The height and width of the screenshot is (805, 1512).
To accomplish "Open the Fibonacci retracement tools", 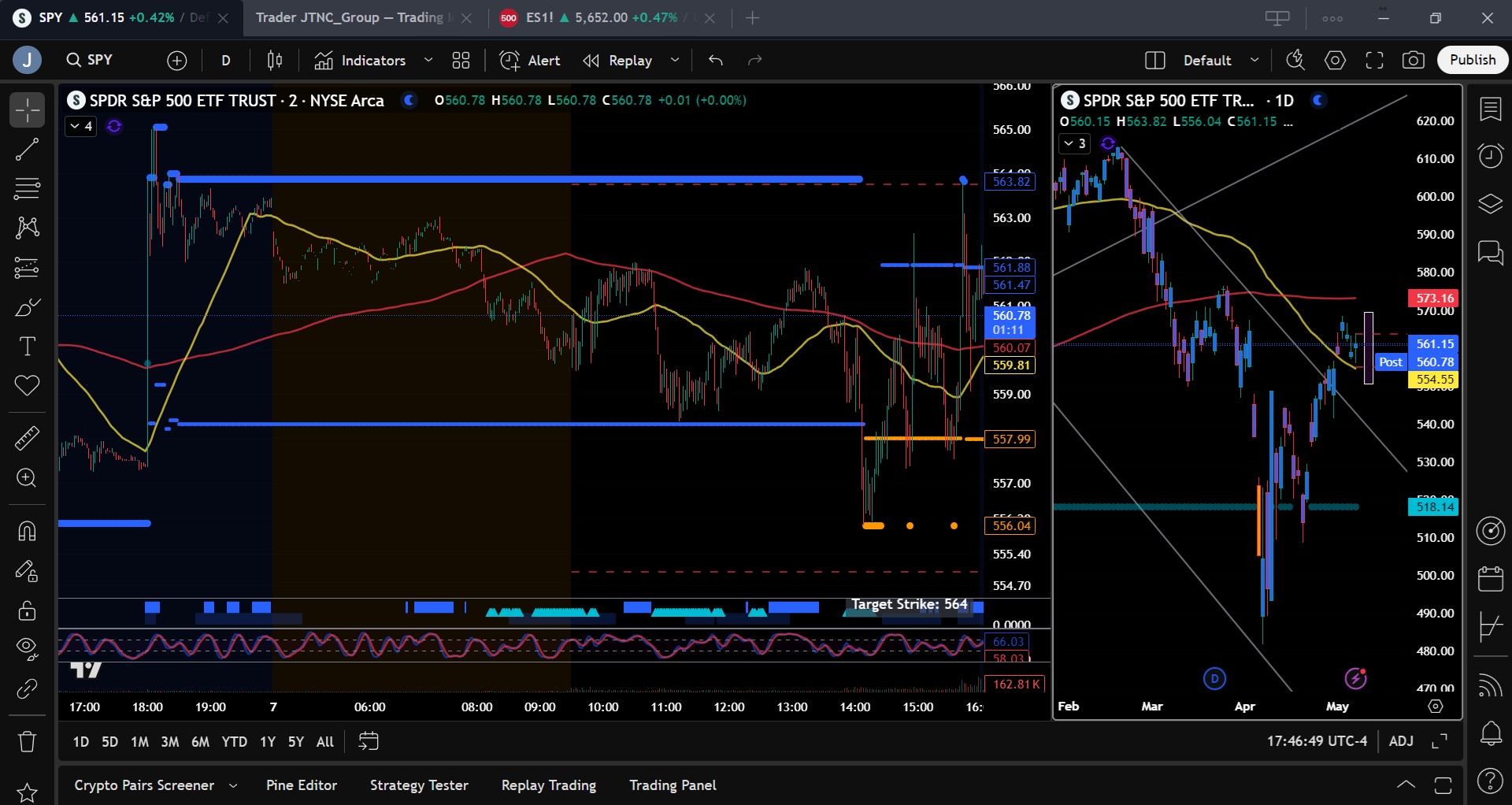I will click(x=27, y=189).
